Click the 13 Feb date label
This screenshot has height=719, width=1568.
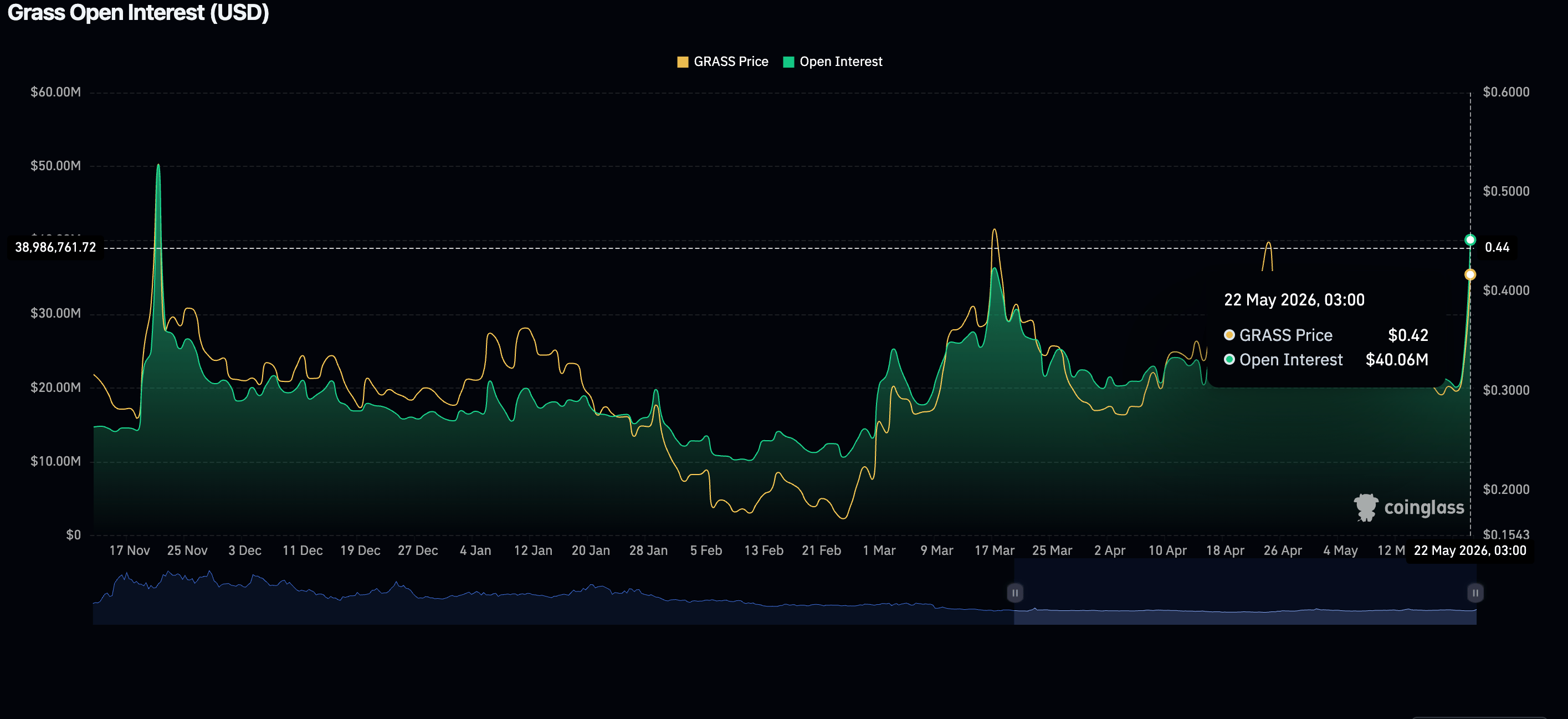(x=763, y=550)
